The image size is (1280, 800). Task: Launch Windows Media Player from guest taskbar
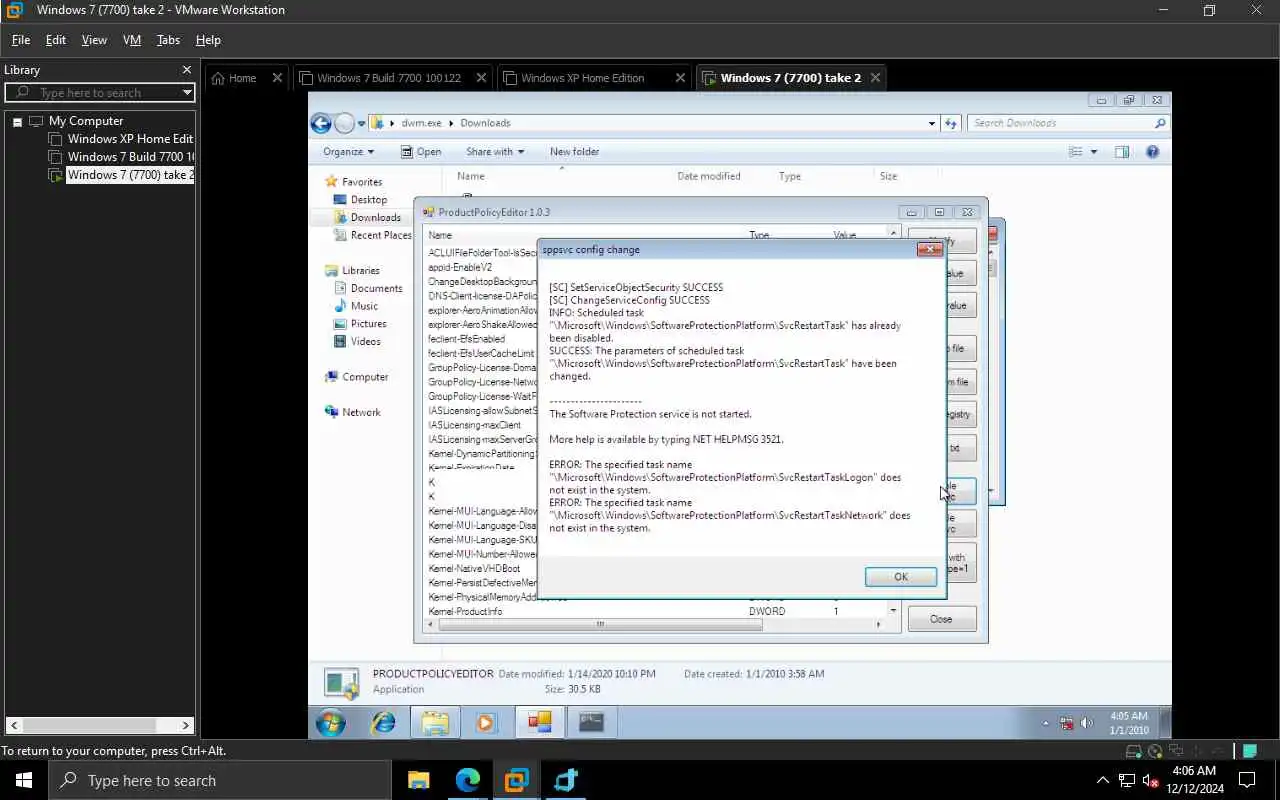[486, 722]
